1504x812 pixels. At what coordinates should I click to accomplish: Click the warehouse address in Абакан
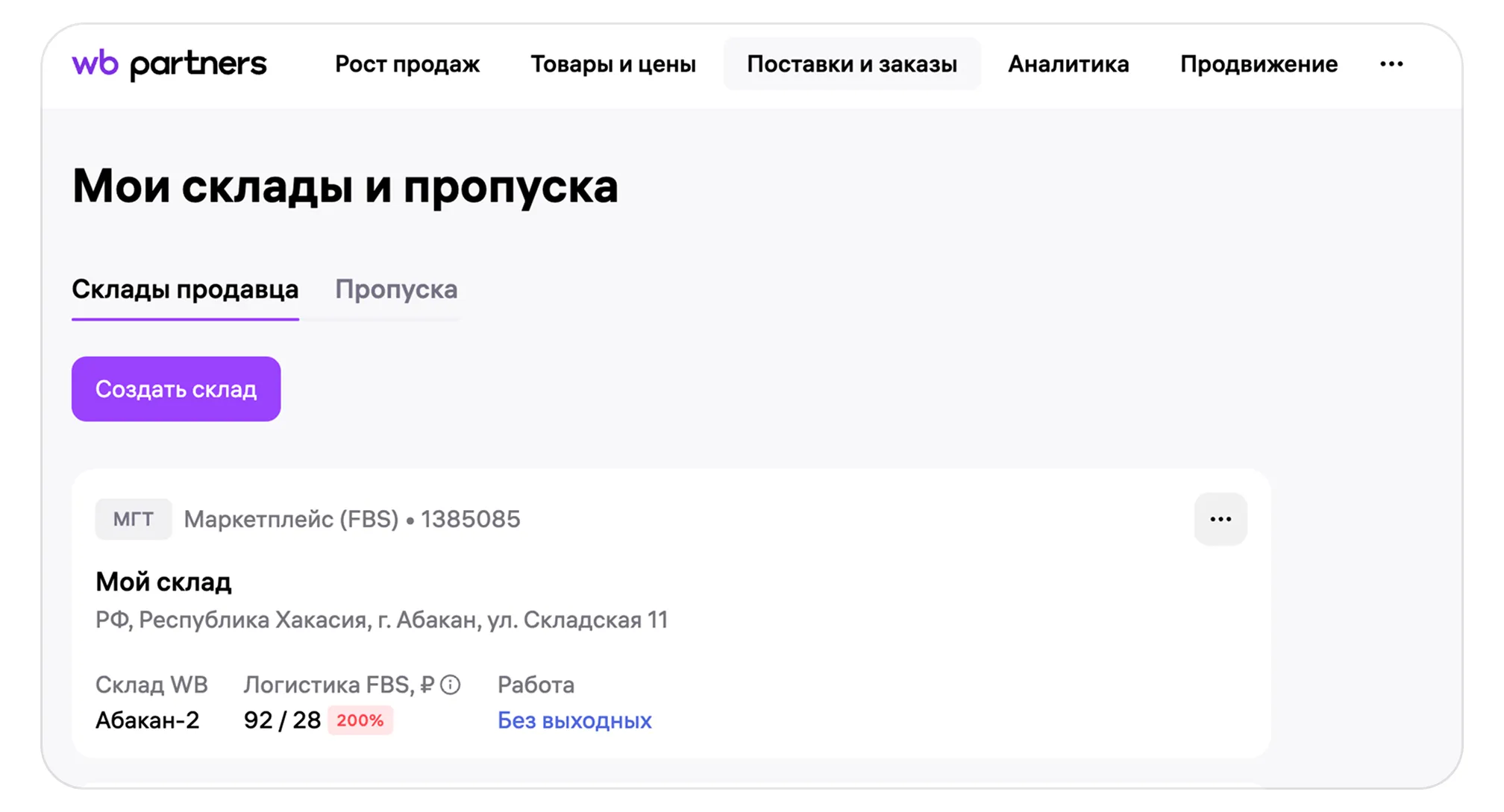pyautogui.click(x=381, y=620)
